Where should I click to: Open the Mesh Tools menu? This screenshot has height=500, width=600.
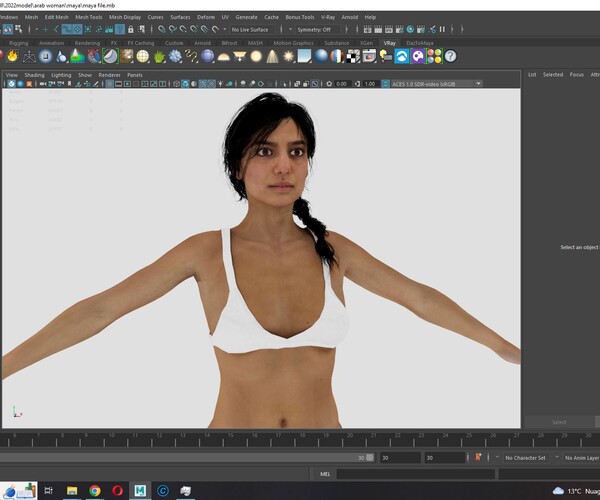click(x=89, y=17)
